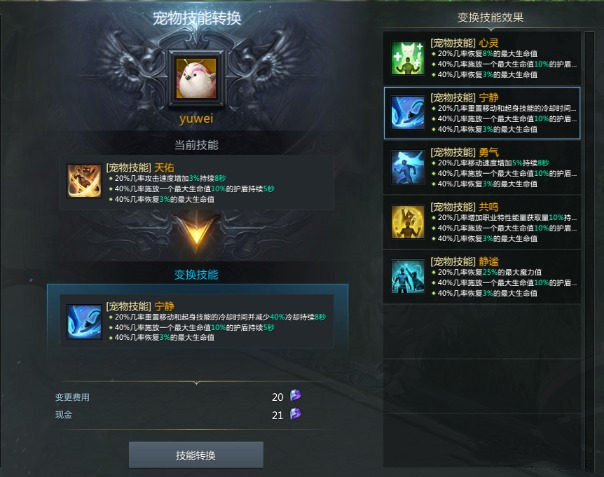Click the pet name yuwei

pos(196,119)
